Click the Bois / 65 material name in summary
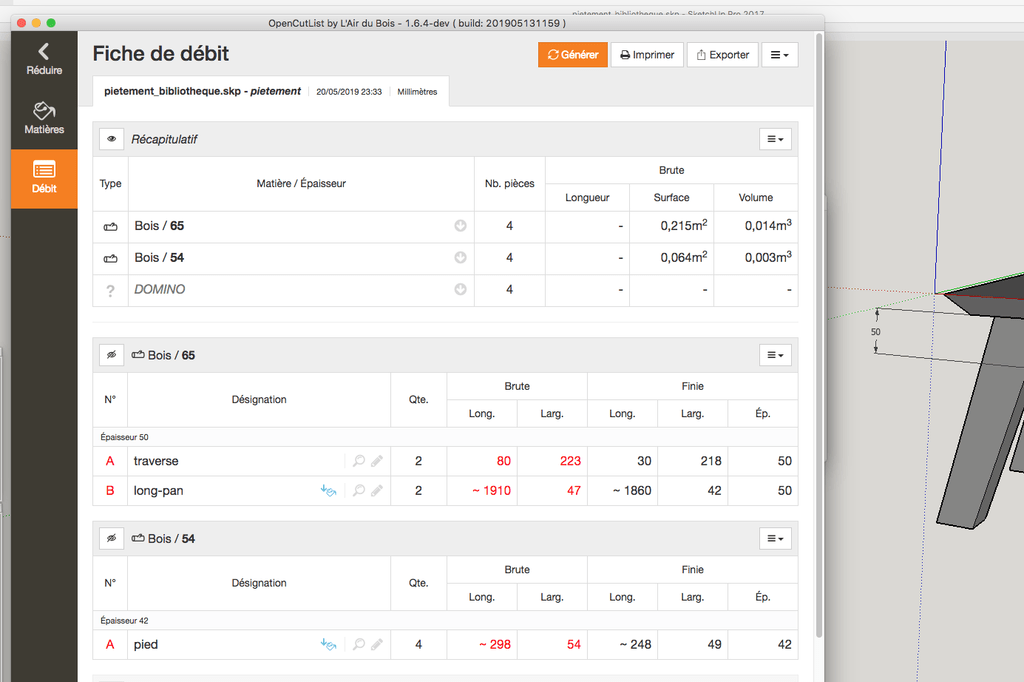The width and height of the screenshot is (1024, 682). 159,226
